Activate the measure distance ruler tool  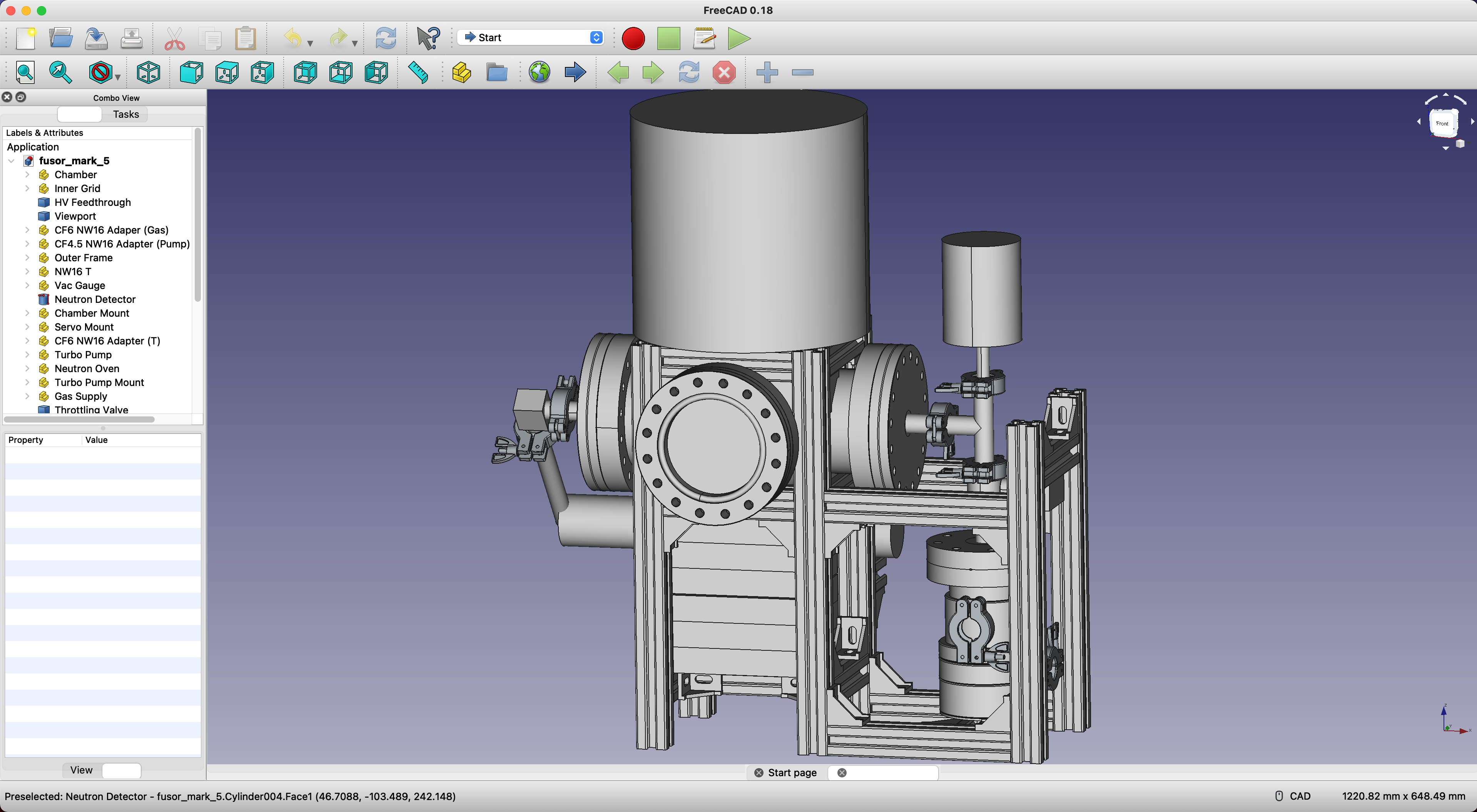419,72
